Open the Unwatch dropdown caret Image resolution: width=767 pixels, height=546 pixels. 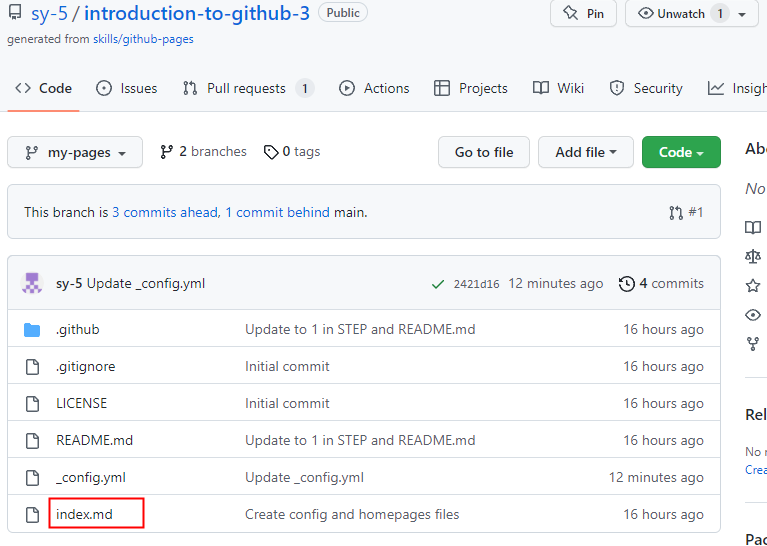click(742, 14)
